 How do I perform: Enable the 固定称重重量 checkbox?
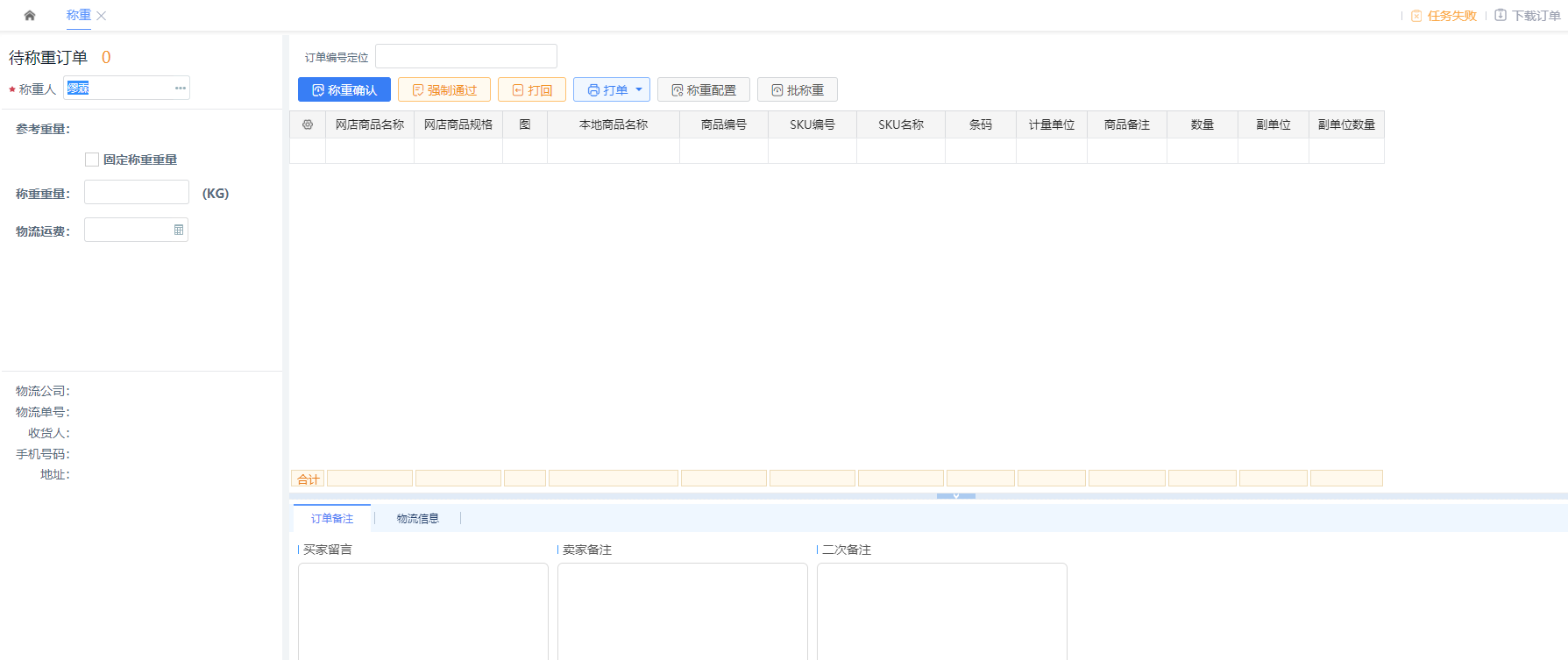tap(92, 160)
